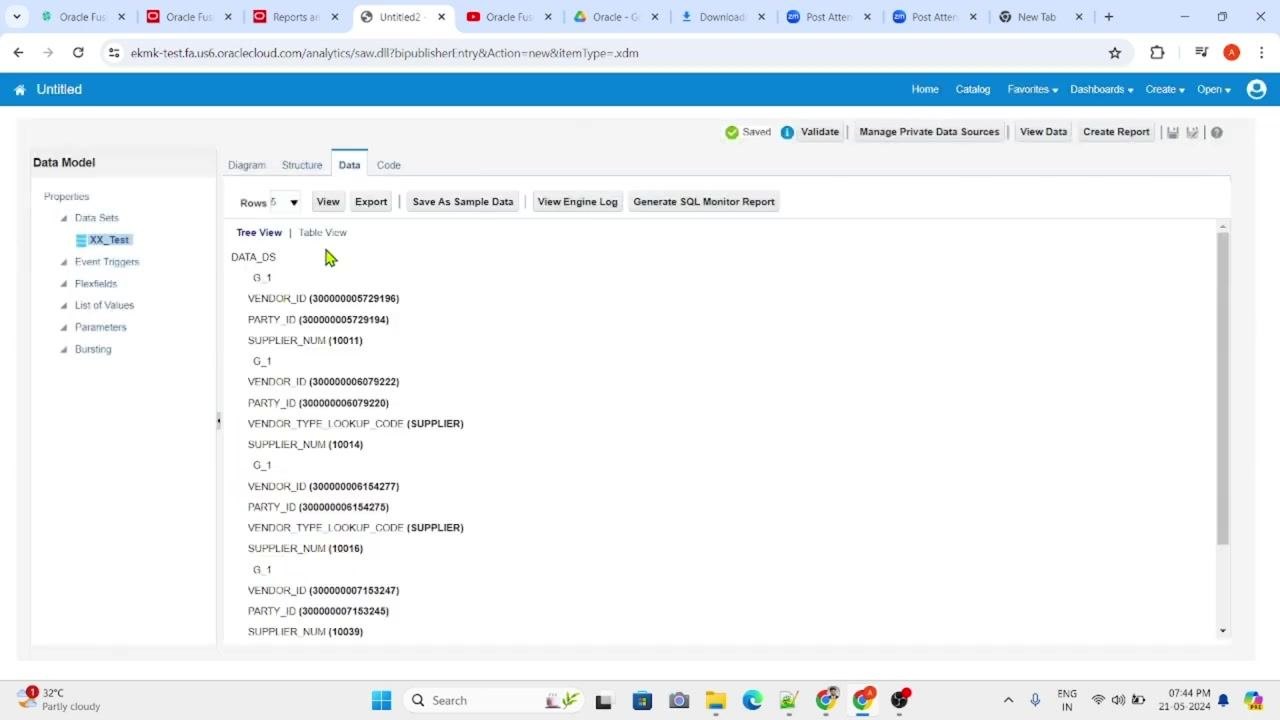Expand the Event Triggers node

64,262
